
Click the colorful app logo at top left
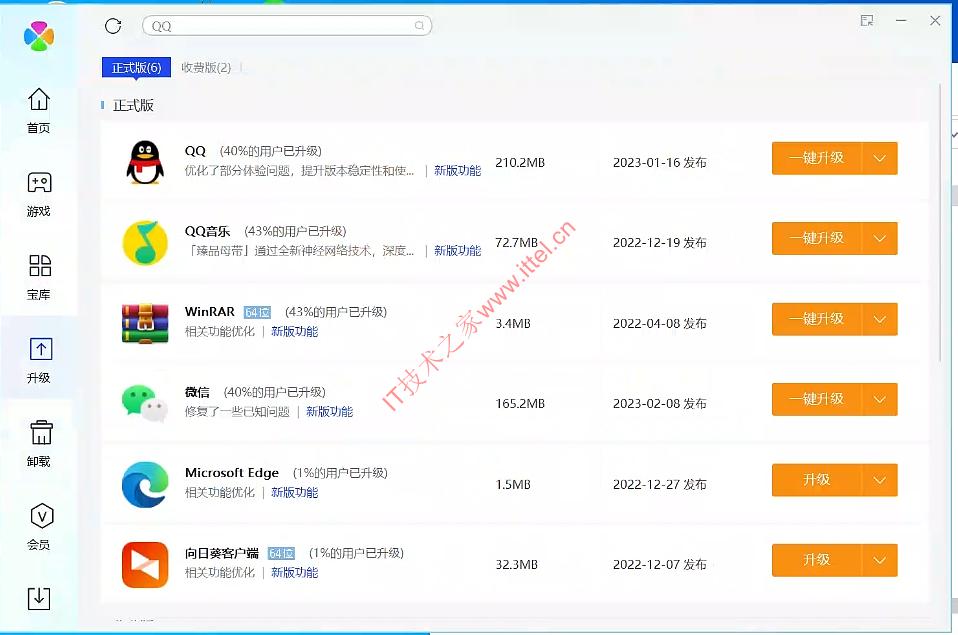click(38, 35)
